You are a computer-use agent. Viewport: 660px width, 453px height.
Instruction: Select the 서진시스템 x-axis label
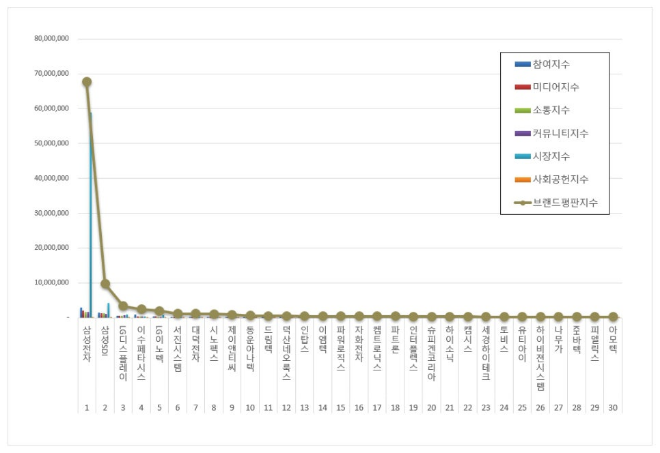(177, 347)
